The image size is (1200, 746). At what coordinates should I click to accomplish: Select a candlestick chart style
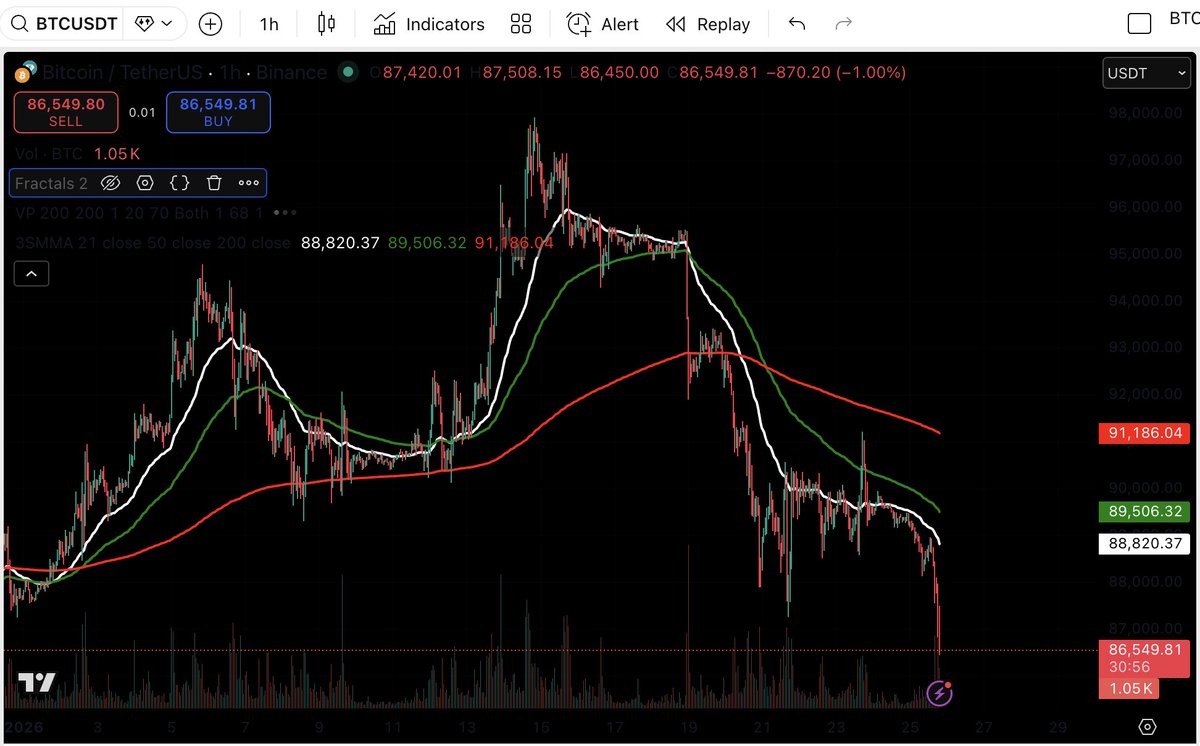[325, 23]
